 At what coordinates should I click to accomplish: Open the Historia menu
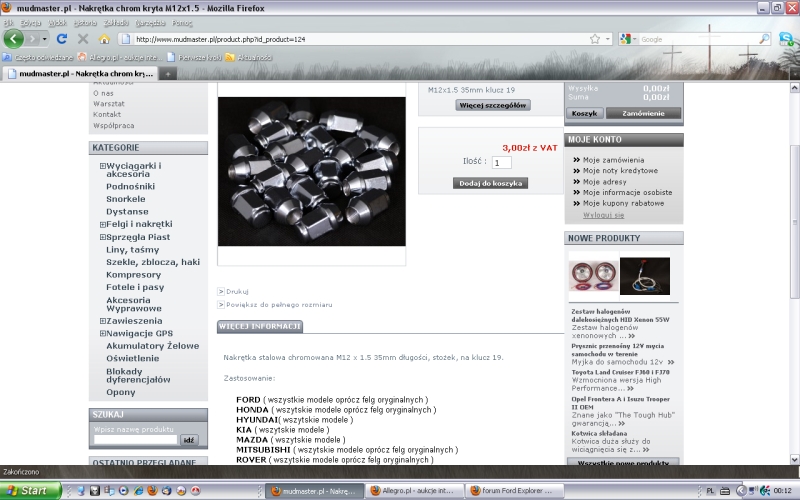point(85,22)
